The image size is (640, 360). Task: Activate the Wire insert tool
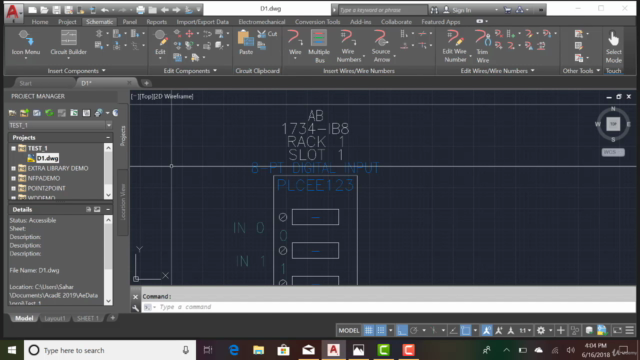[295, 43]
